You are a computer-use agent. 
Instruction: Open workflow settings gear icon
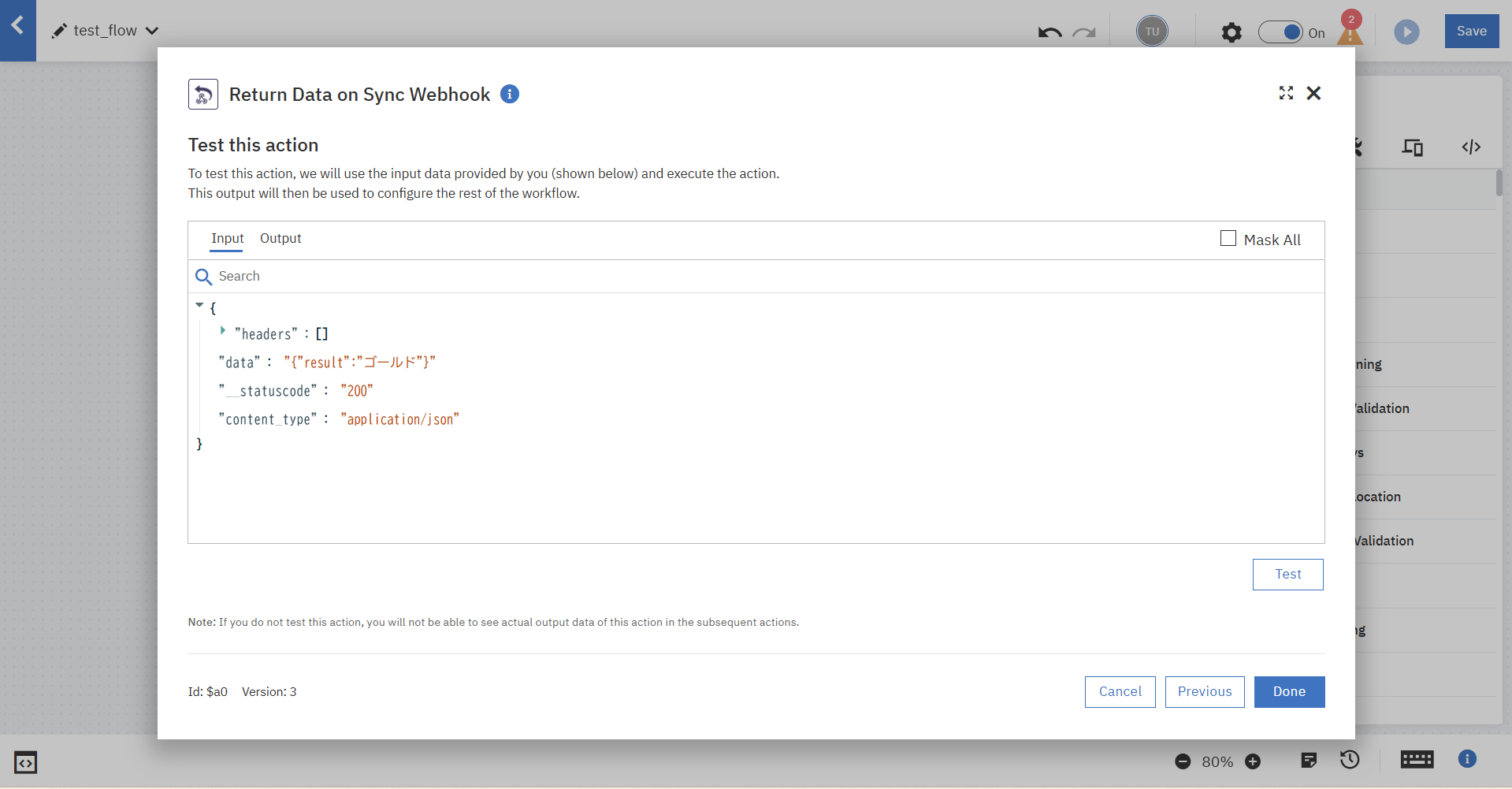1232,32
